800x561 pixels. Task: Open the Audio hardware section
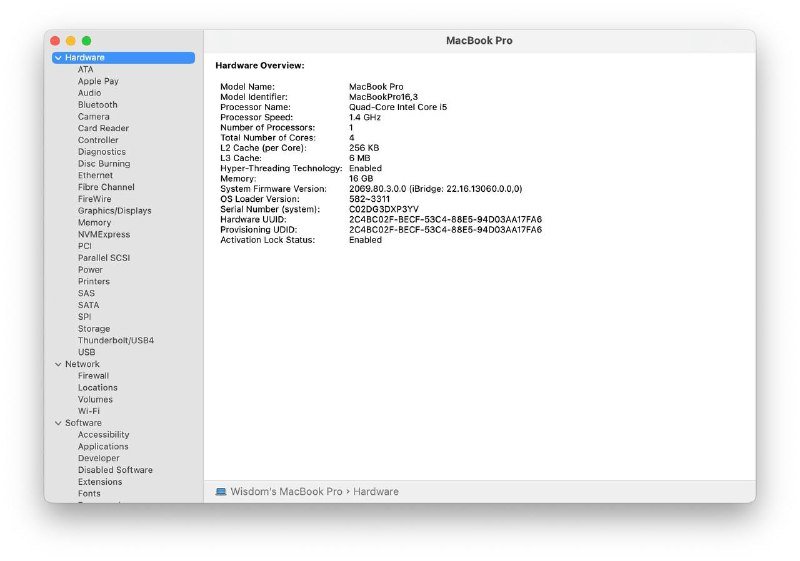(x=89, y=93)
